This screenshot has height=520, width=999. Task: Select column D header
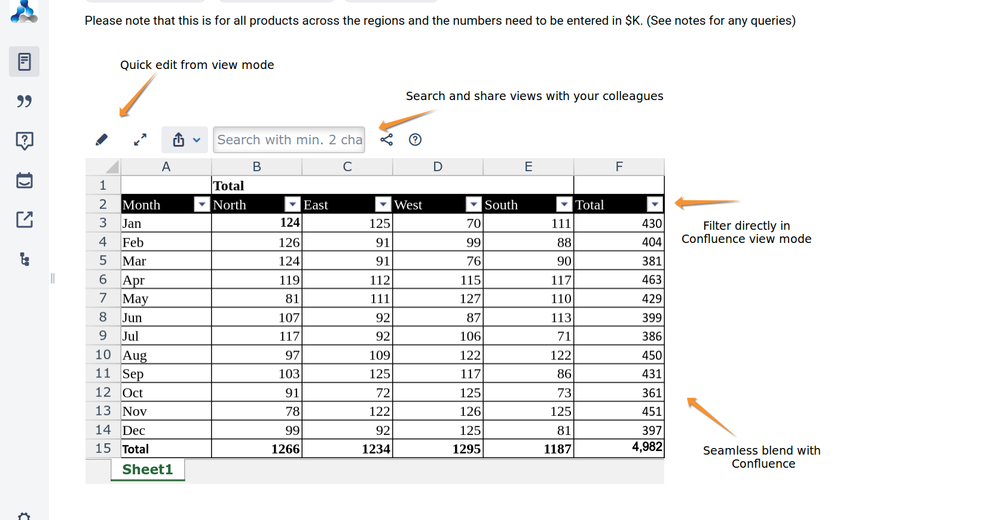point(438,167)
